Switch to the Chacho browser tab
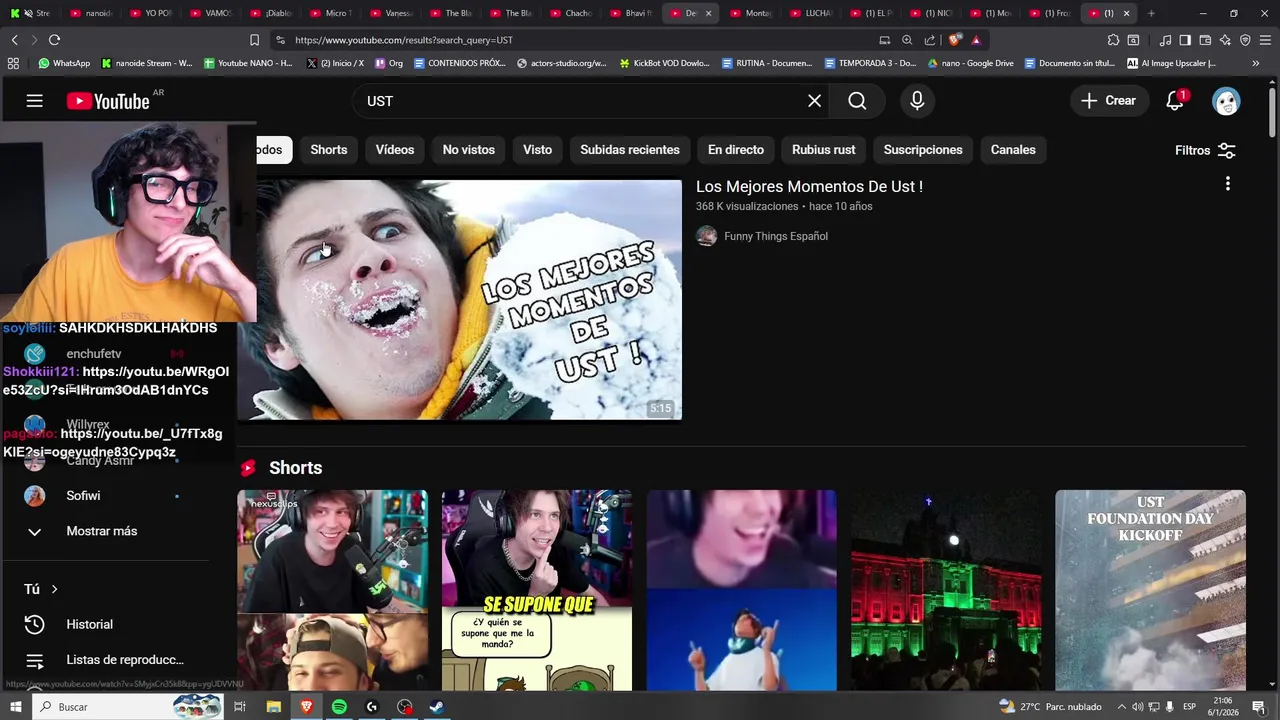The width and height of the screenshot is (1280, 720). 569,13
